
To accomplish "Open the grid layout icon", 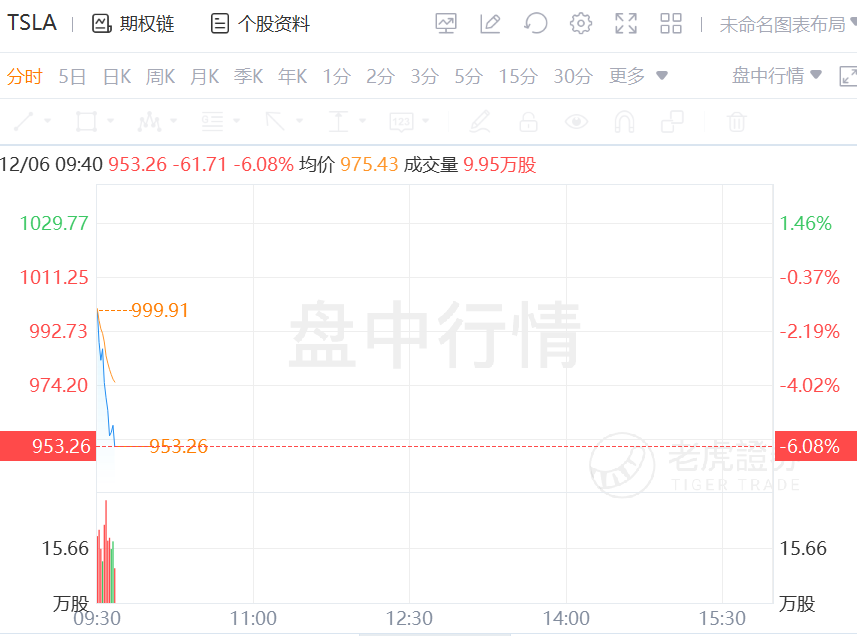I will click(x=671, y=23).
